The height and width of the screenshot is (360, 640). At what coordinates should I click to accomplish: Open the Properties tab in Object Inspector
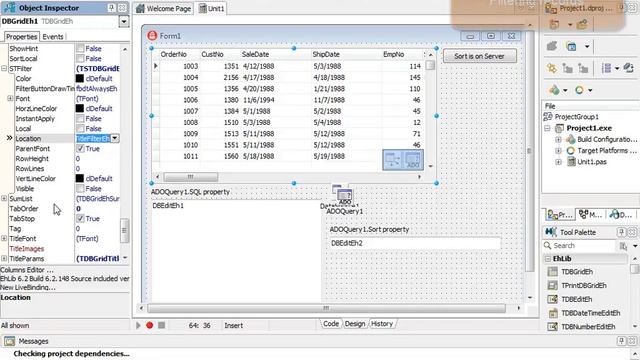pos(22,37)
